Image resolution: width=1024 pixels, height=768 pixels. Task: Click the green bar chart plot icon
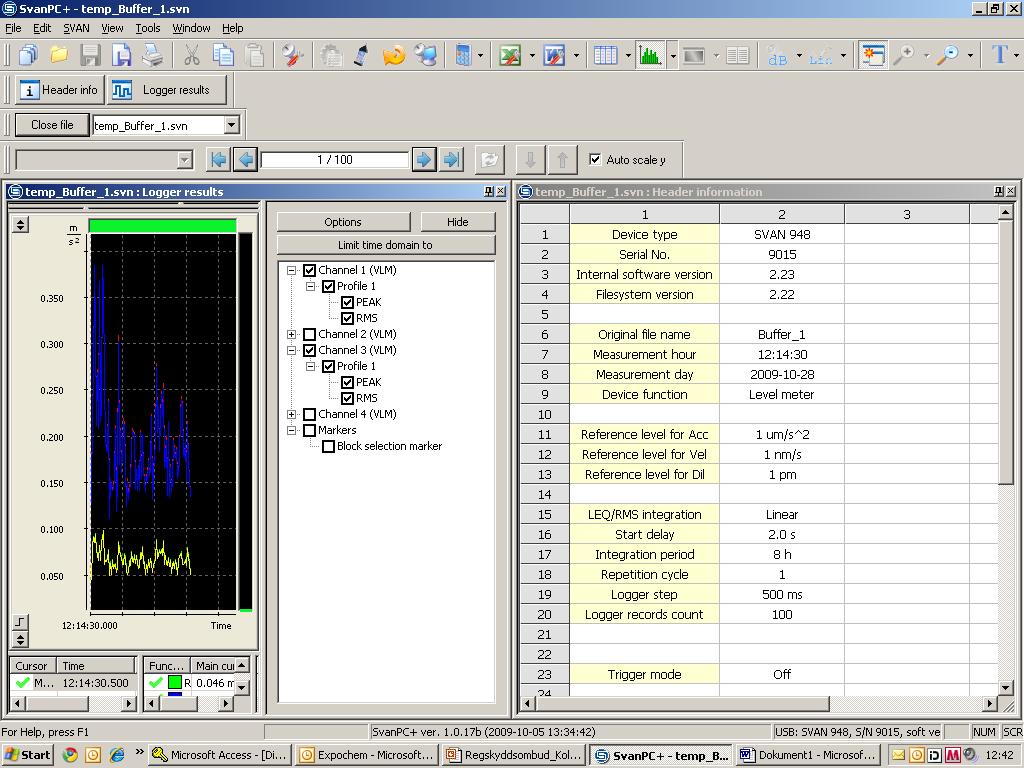coord(650,56)
